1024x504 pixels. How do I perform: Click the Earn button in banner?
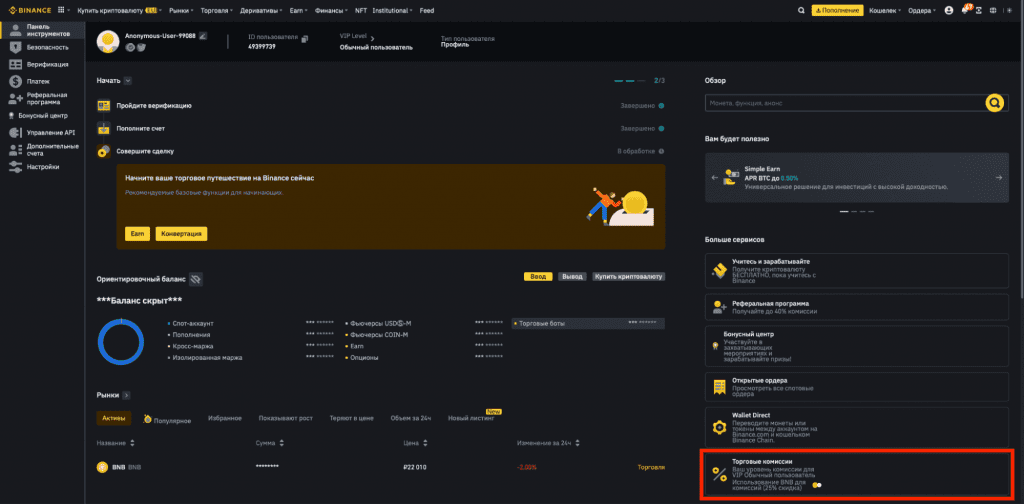[x=137, y=234]
